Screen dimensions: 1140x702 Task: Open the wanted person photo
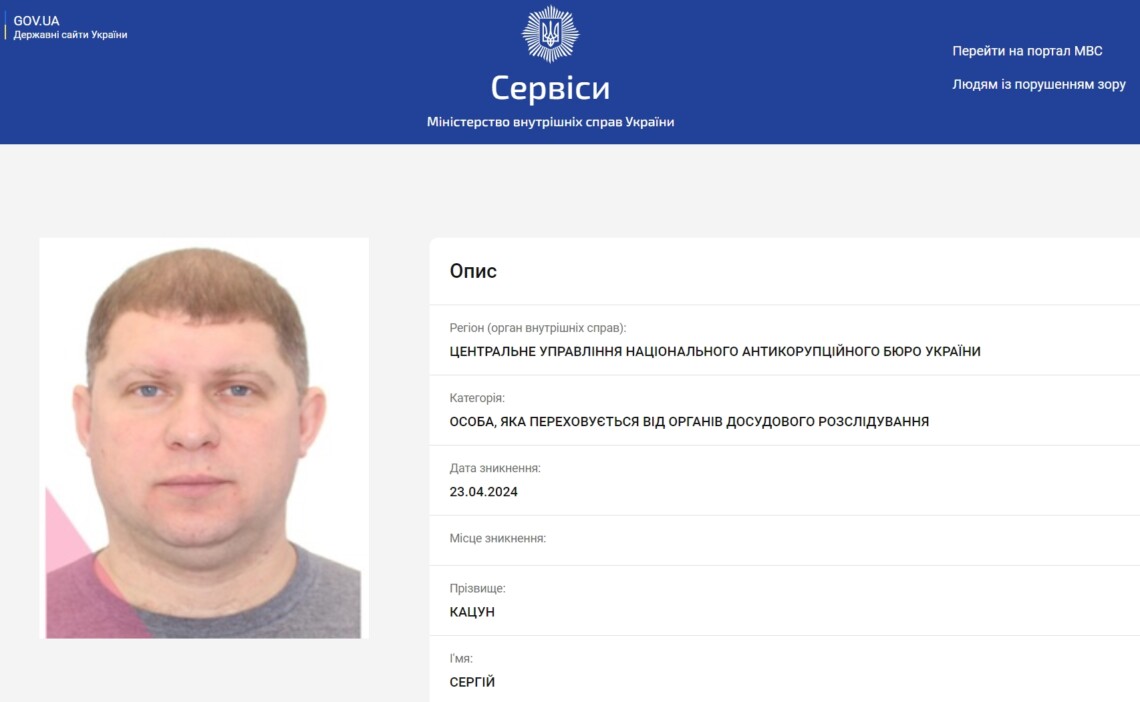tap(204, 438)
